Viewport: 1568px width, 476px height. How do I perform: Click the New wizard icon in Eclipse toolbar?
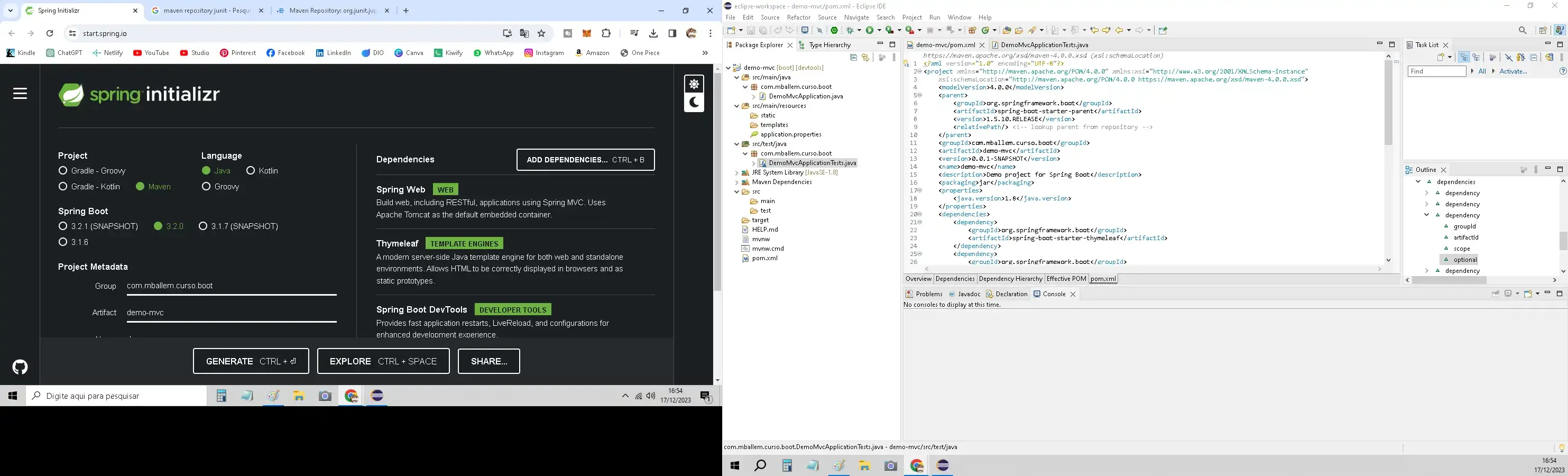pos(732,31)
